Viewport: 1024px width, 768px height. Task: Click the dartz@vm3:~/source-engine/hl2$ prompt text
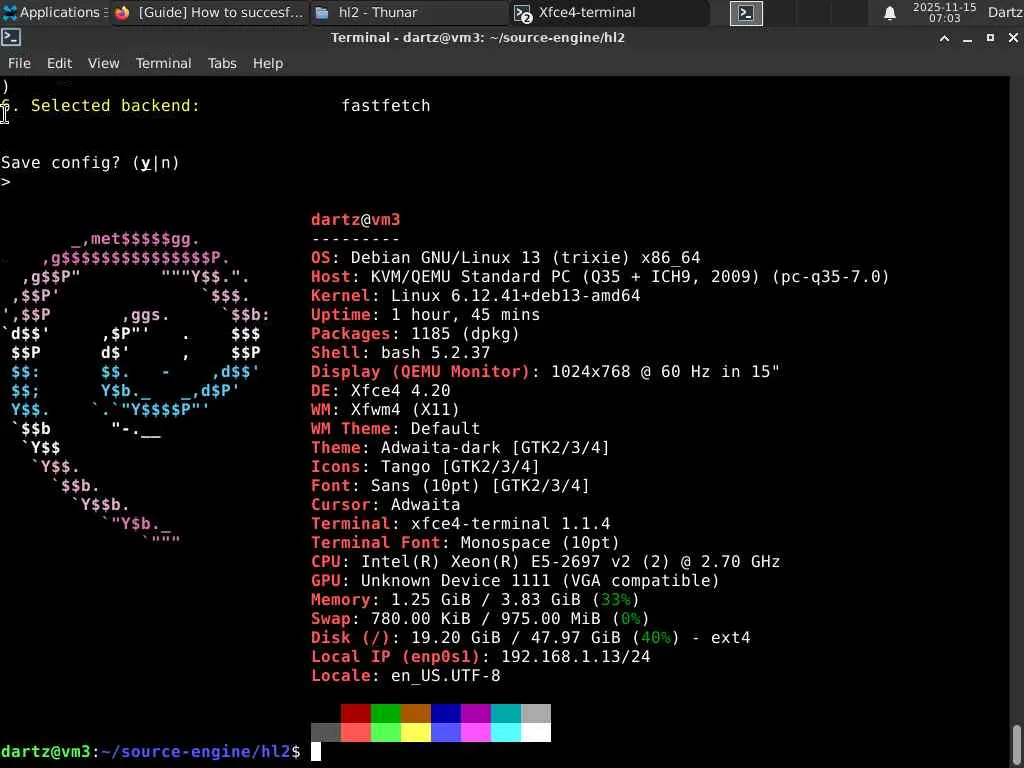(150, 752)
